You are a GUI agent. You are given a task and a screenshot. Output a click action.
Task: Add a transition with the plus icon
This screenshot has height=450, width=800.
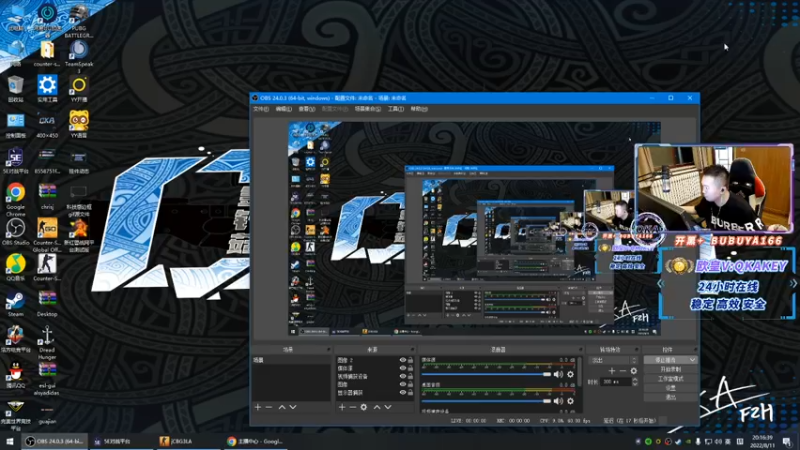click(x=612, y=371)
